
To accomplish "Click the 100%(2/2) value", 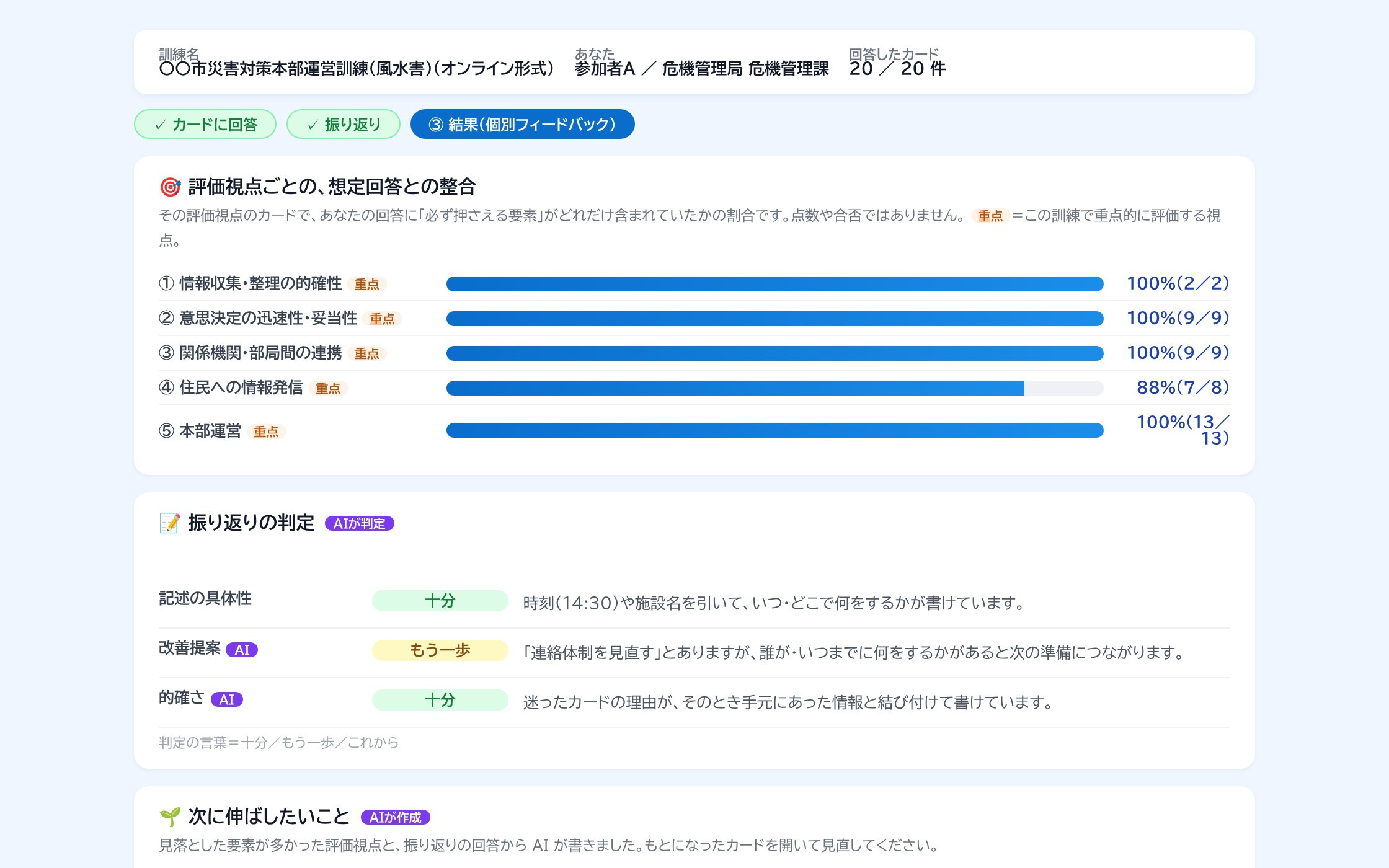I will tap(1178, 283).
